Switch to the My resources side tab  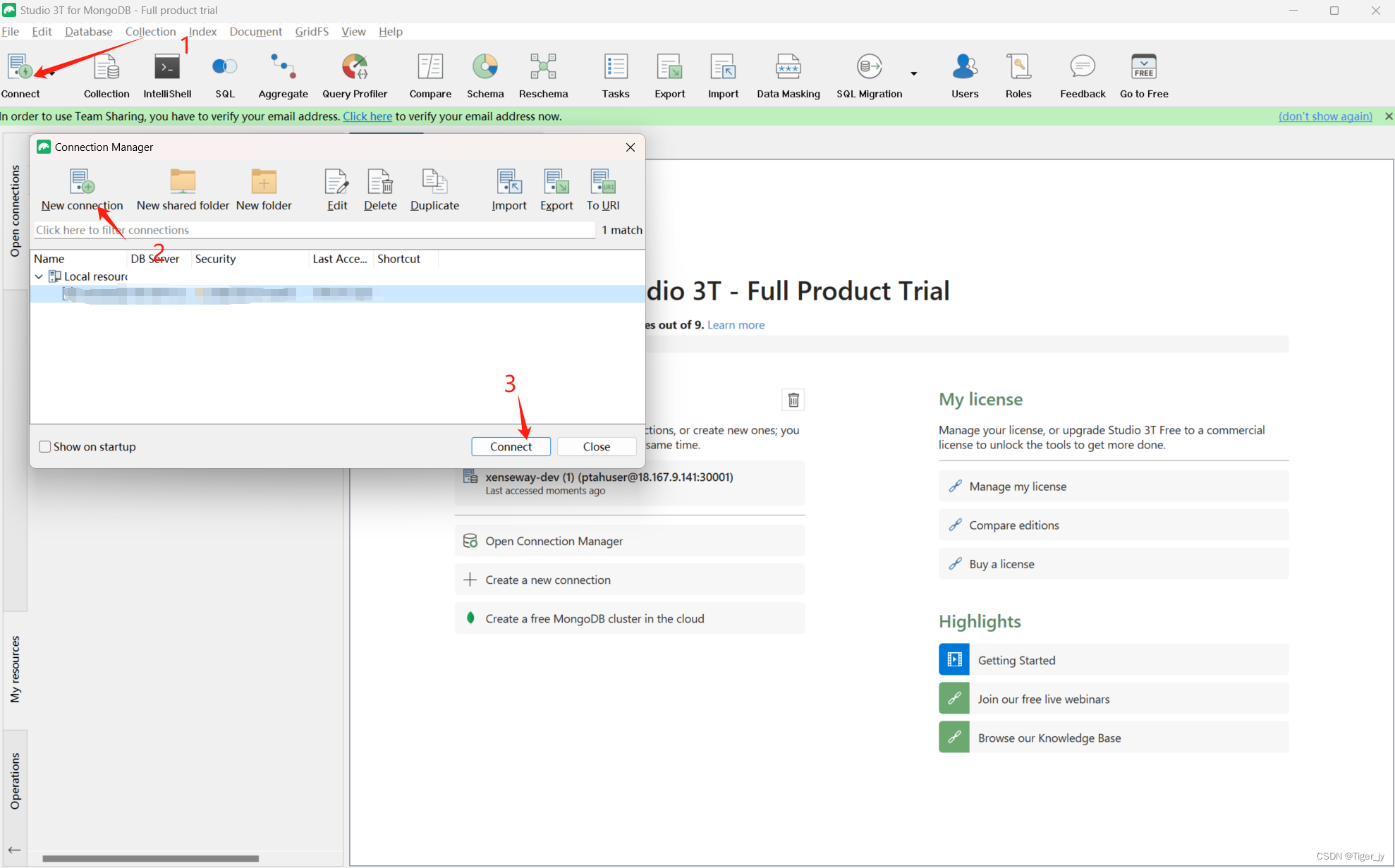click(x=15, y=669)
